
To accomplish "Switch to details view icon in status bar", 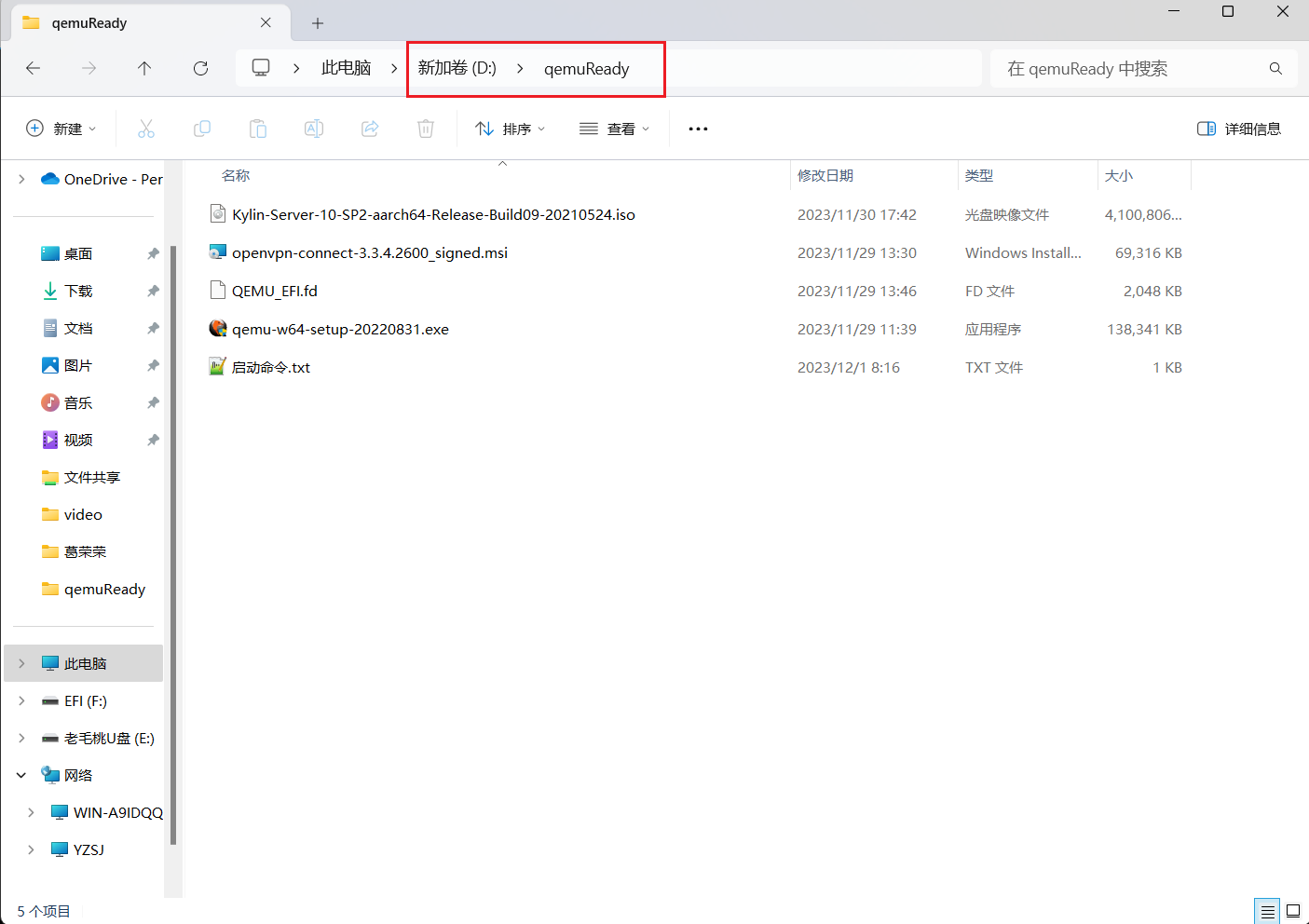I will click(x=1267, y=911).
